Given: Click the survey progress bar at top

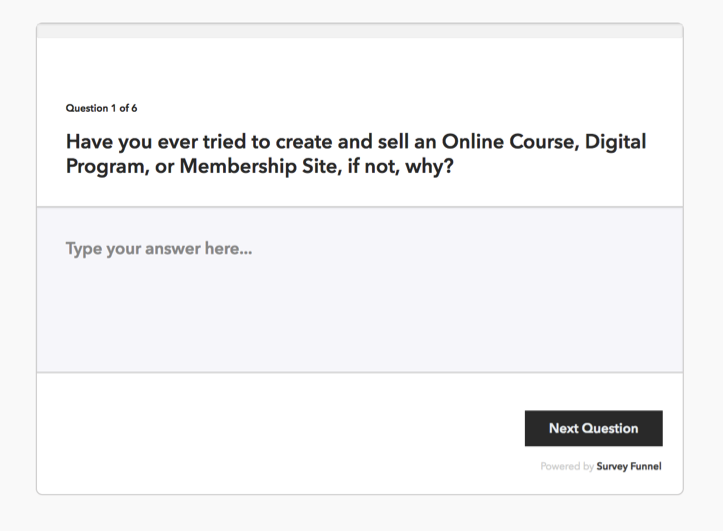Looking at the screenshot, I should [x=360, y=31].
